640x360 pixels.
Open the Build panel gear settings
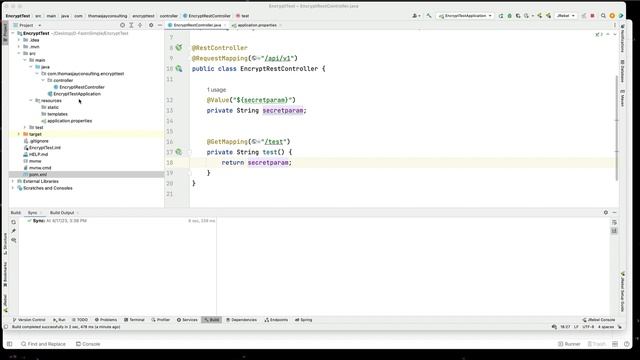(606, 213)
